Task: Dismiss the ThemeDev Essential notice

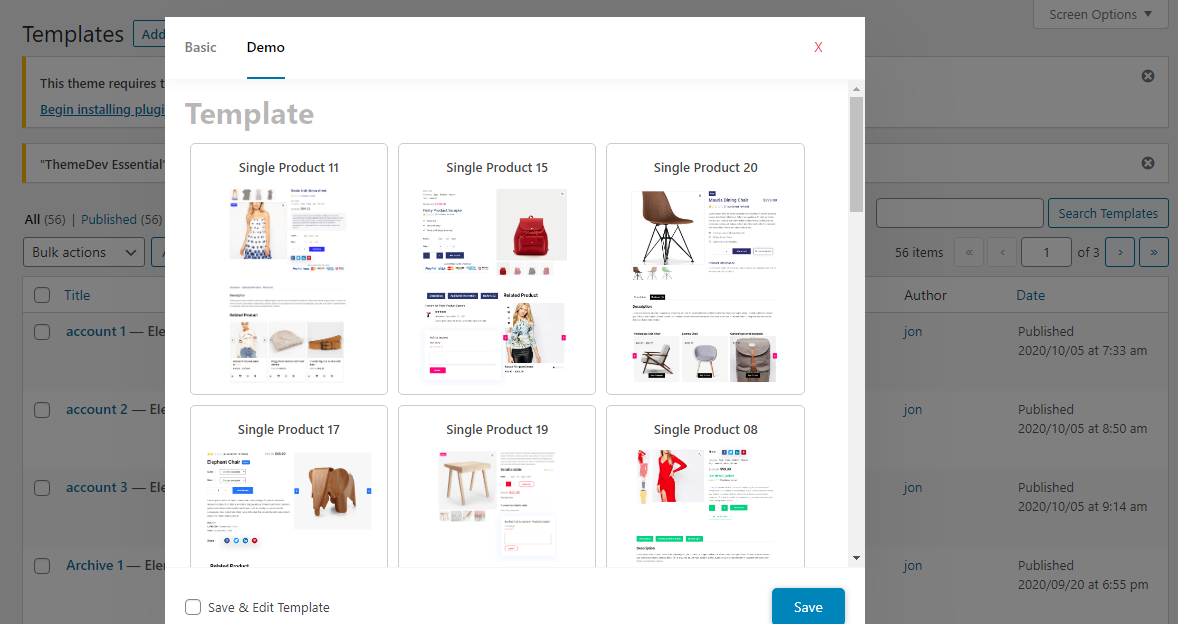Action: pyautogui.click(x=1148, y=163)
